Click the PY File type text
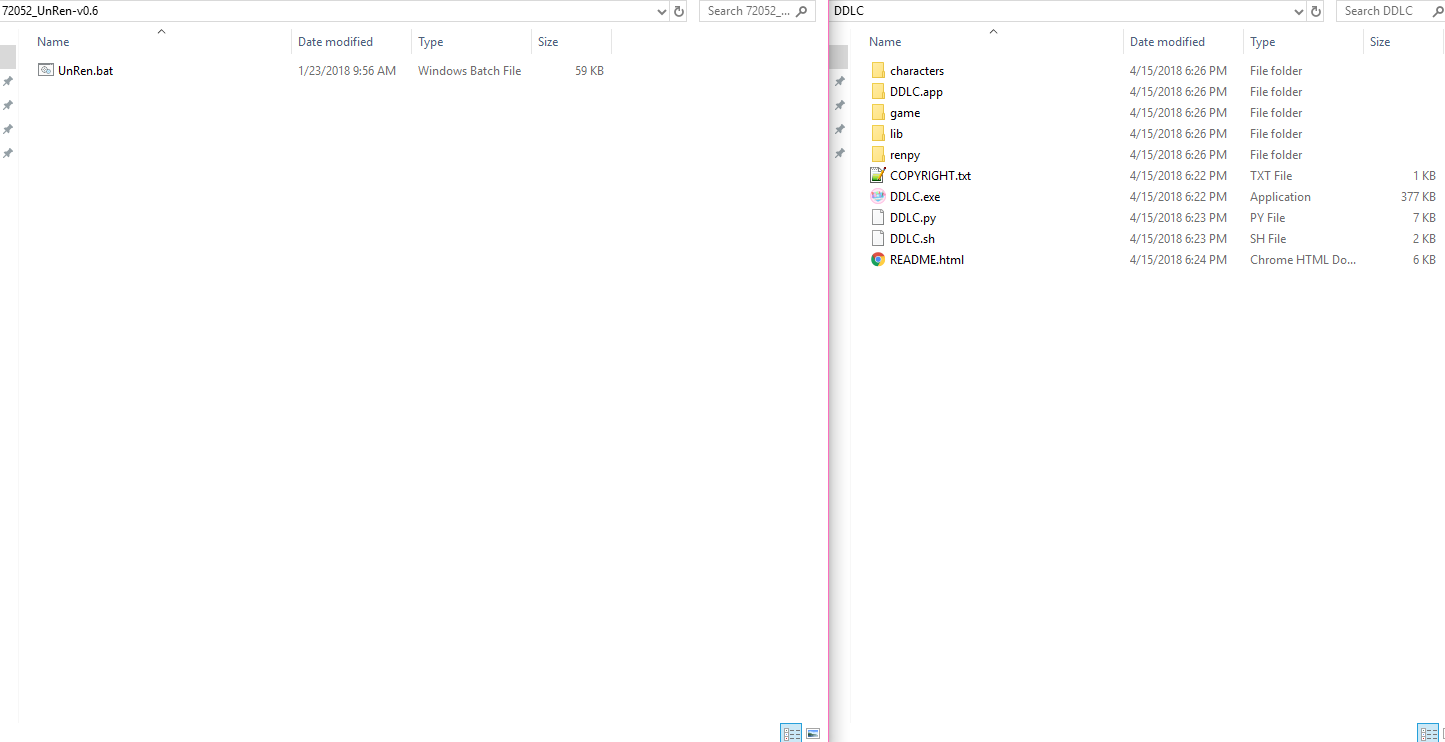 [1268, 218]
